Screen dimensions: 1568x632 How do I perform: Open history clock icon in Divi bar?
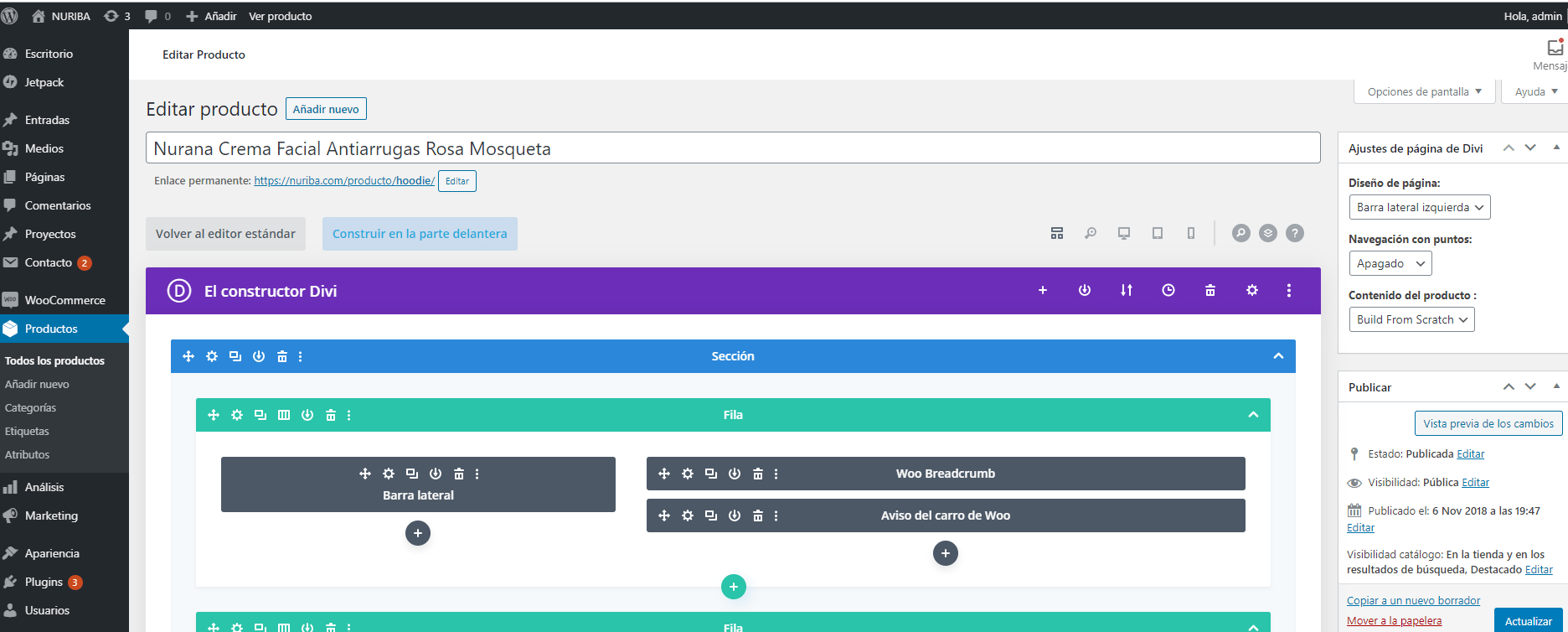tap(1168, 290)
